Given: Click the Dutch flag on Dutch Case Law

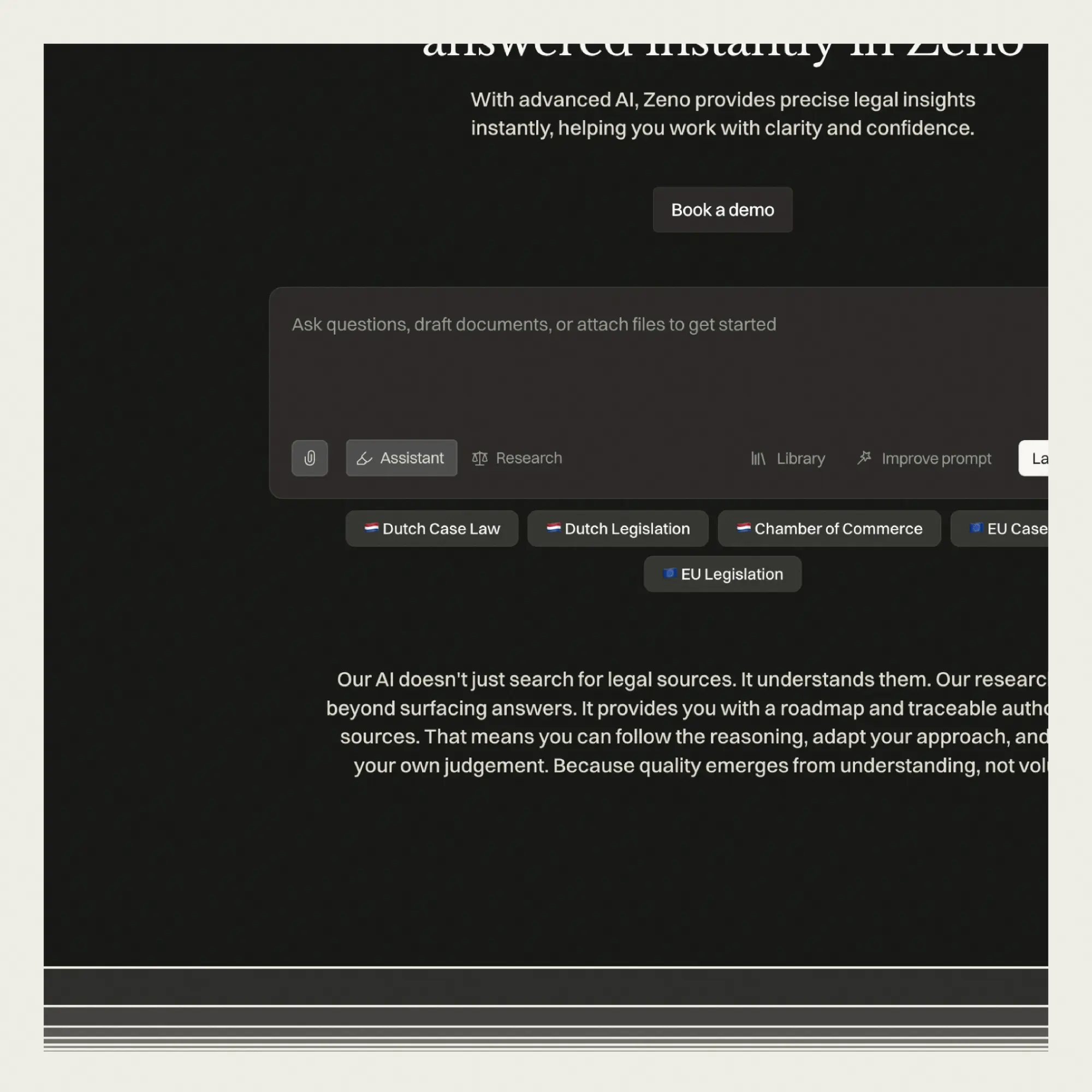Looking at the screenshot, I should 371,528.
